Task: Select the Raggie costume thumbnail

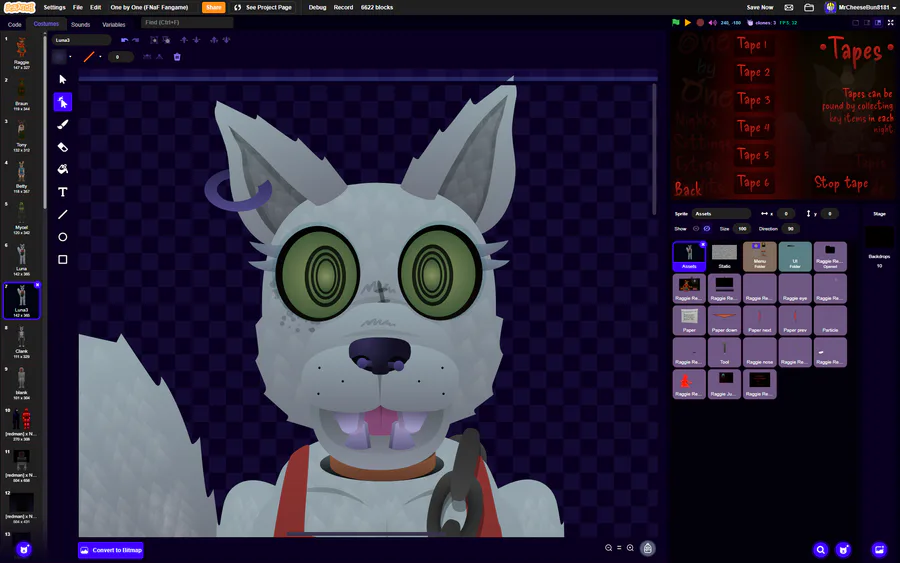Action: click(21, 52)
